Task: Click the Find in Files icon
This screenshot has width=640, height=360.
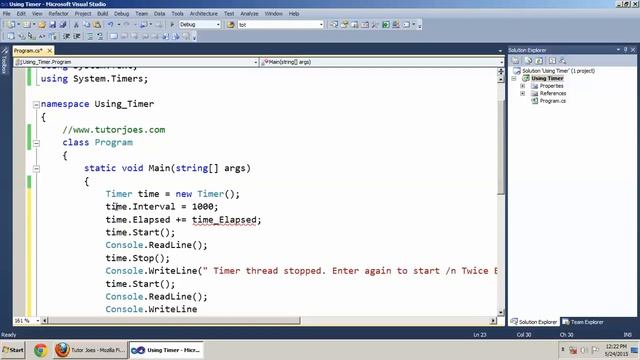Action: click(x=231, y=25)
